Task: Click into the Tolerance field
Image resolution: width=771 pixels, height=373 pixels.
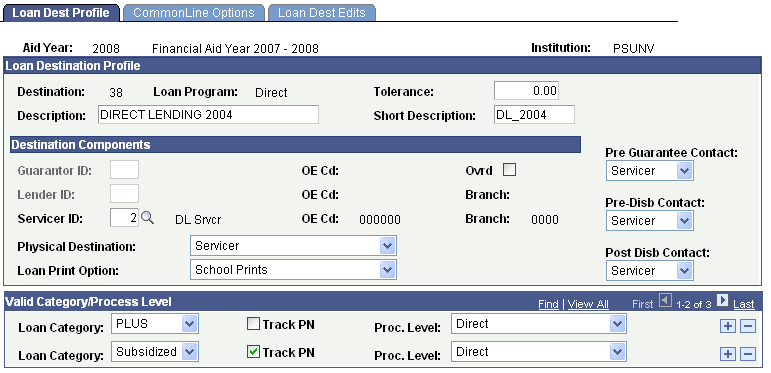Action: pyautogui.click(x=526, y=91)
